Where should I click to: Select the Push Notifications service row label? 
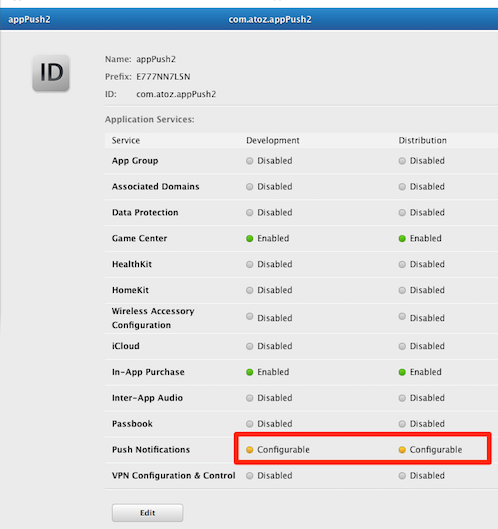(151, 450)
